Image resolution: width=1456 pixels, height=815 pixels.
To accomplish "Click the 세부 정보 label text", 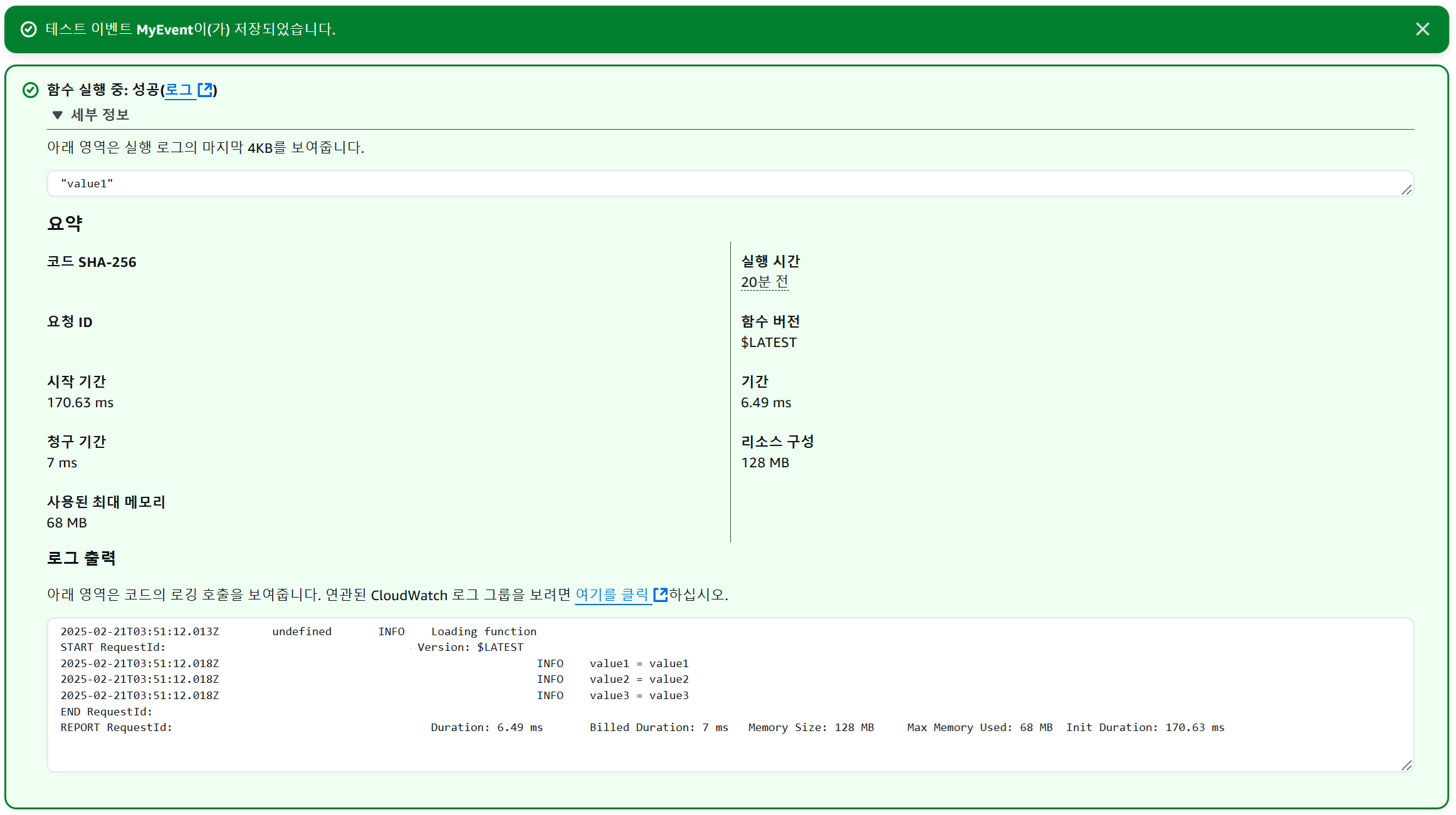I will [100, 115].
